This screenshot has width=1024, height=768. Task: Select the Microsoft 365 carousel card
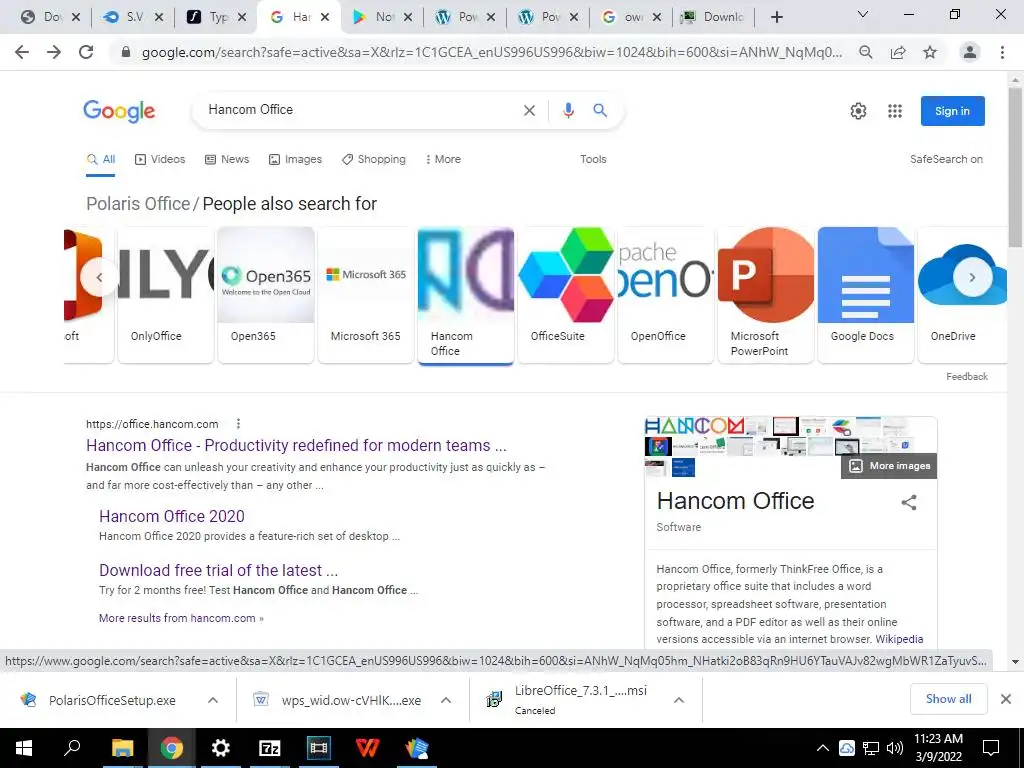pos(366,294)
